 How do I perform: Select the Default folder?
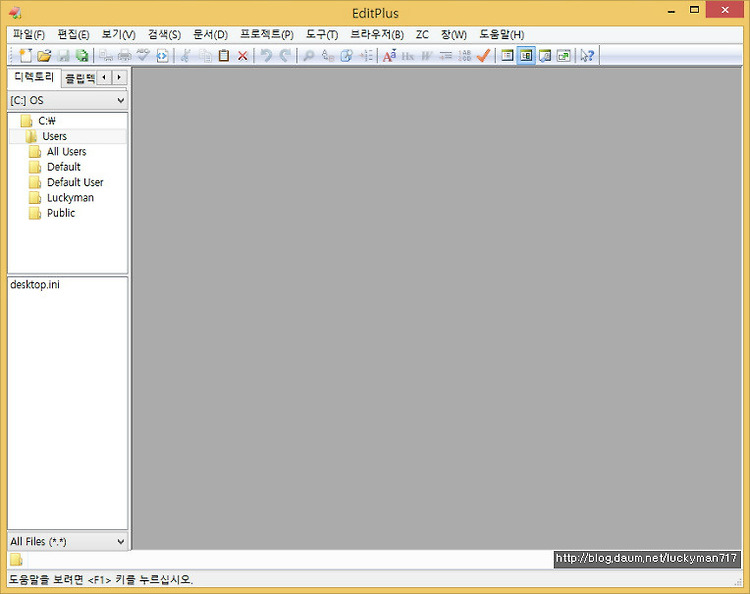pos(64,167)
